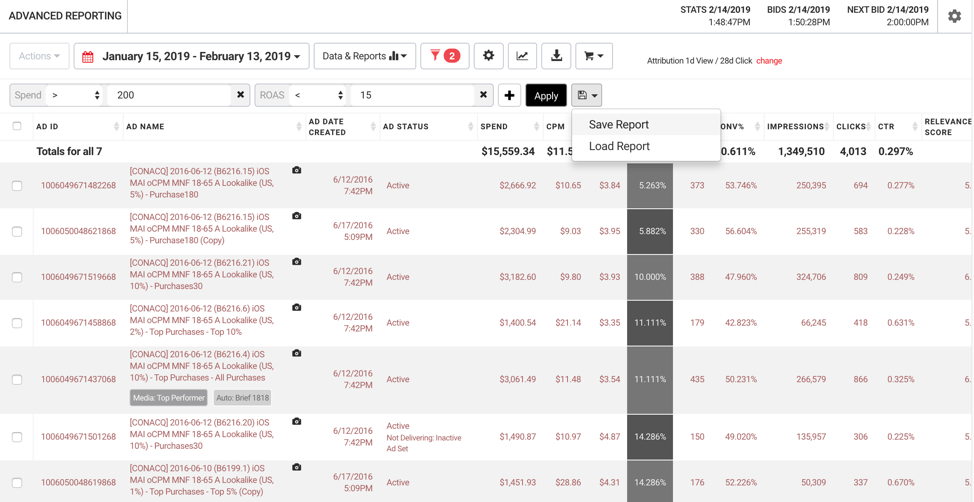Screen dimensions: 974x502
Task: Sort by IMPRESSIONS column arrows
Action: point(828,127)
